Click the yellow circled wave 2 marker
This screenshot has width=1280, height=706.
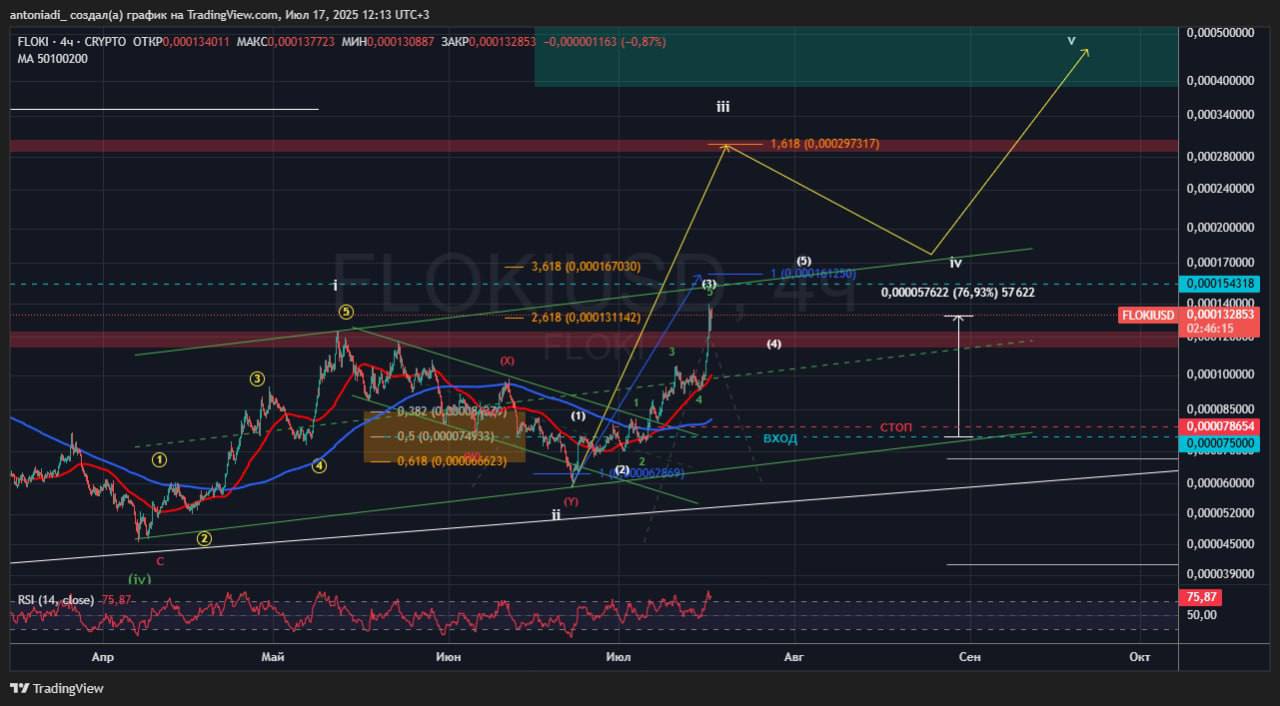click(x=204, y=538)
